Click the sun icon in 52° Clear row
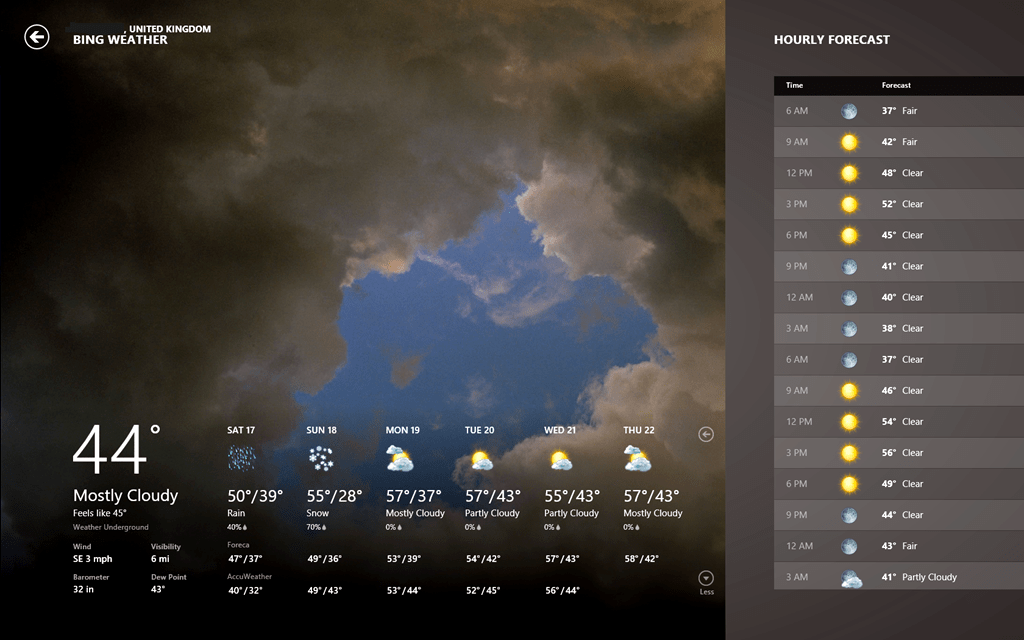The image size is (1024, 640). [x=849, y=204]
